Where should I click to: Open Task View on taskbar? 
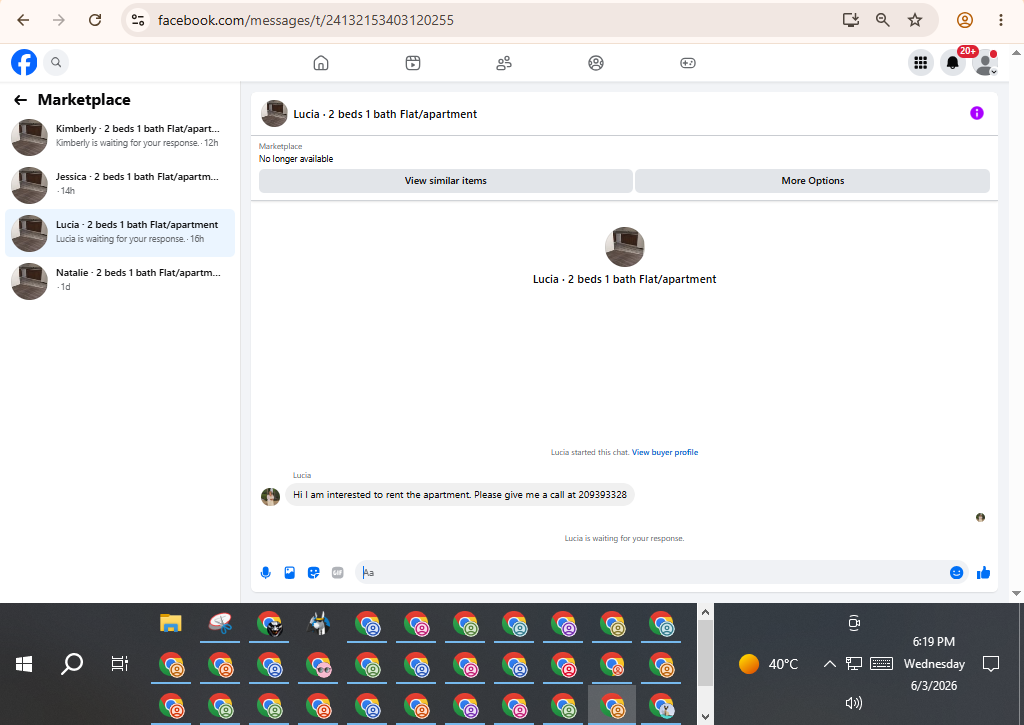coord(120,664)
